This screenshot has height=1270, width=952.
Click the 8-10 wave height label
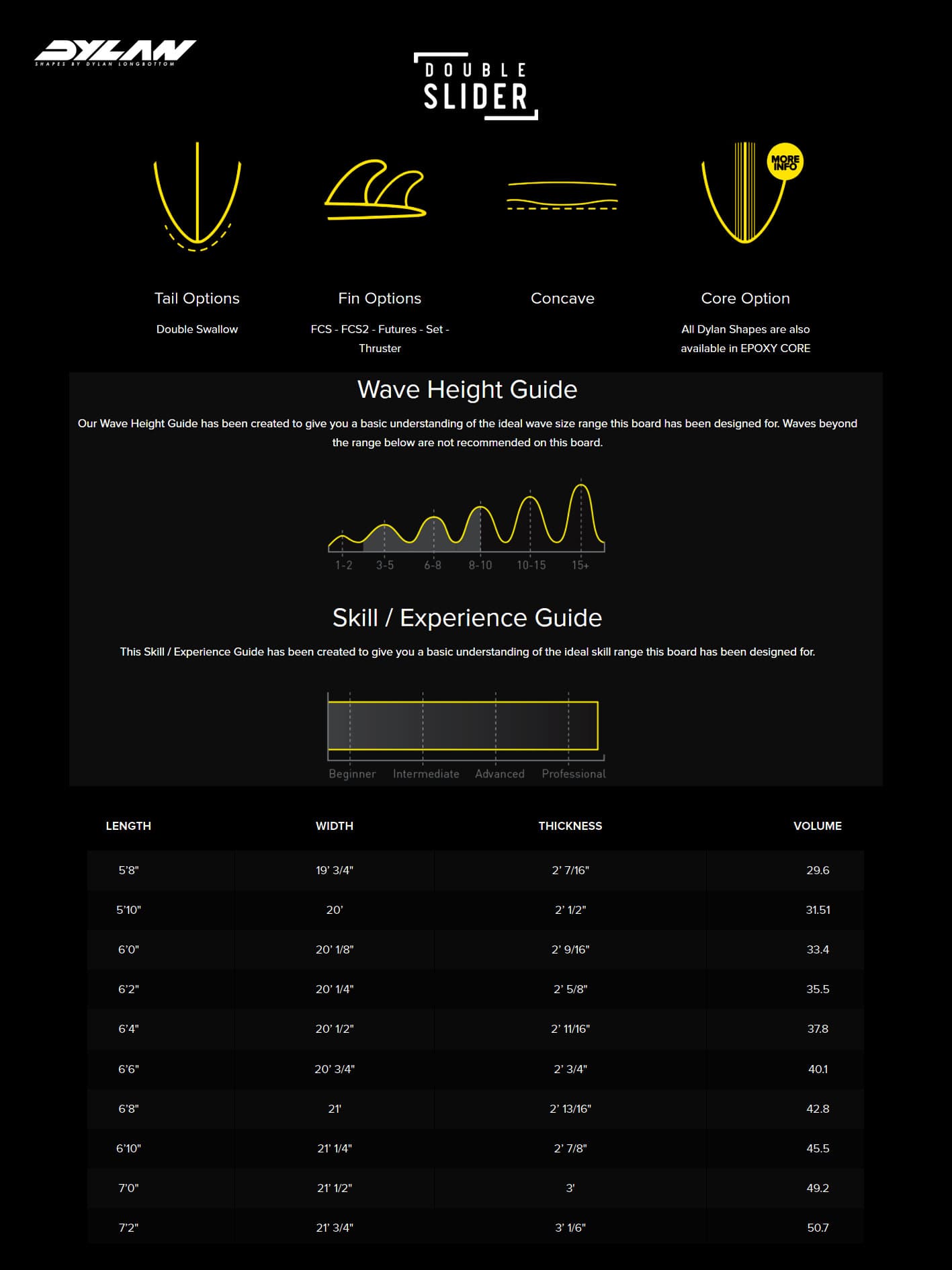pos(480,565)
